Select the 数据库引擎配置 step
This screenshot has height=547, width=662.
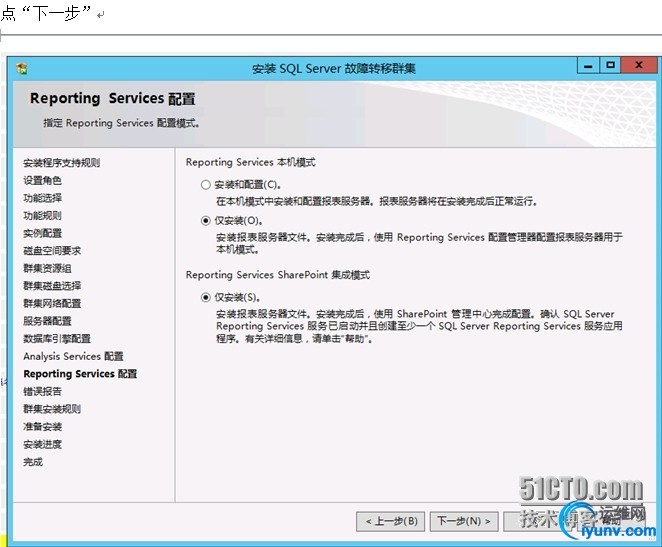[x=57, y=338]
